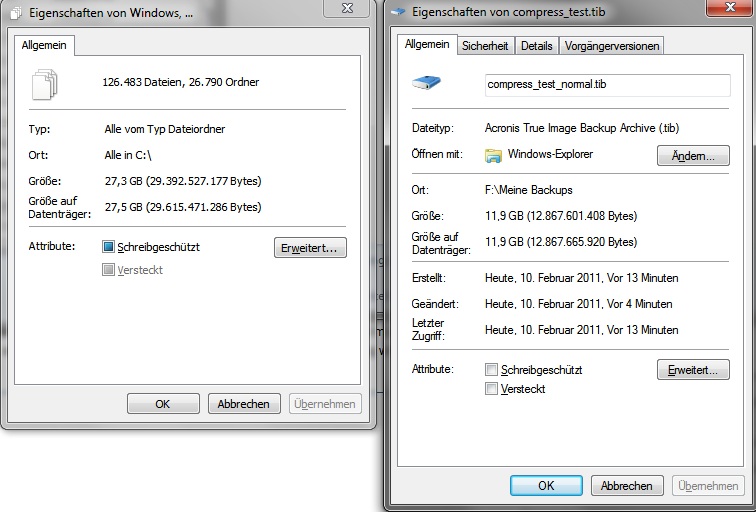Open the Details tab
756x512 pixels.
(x=537, y=46)
